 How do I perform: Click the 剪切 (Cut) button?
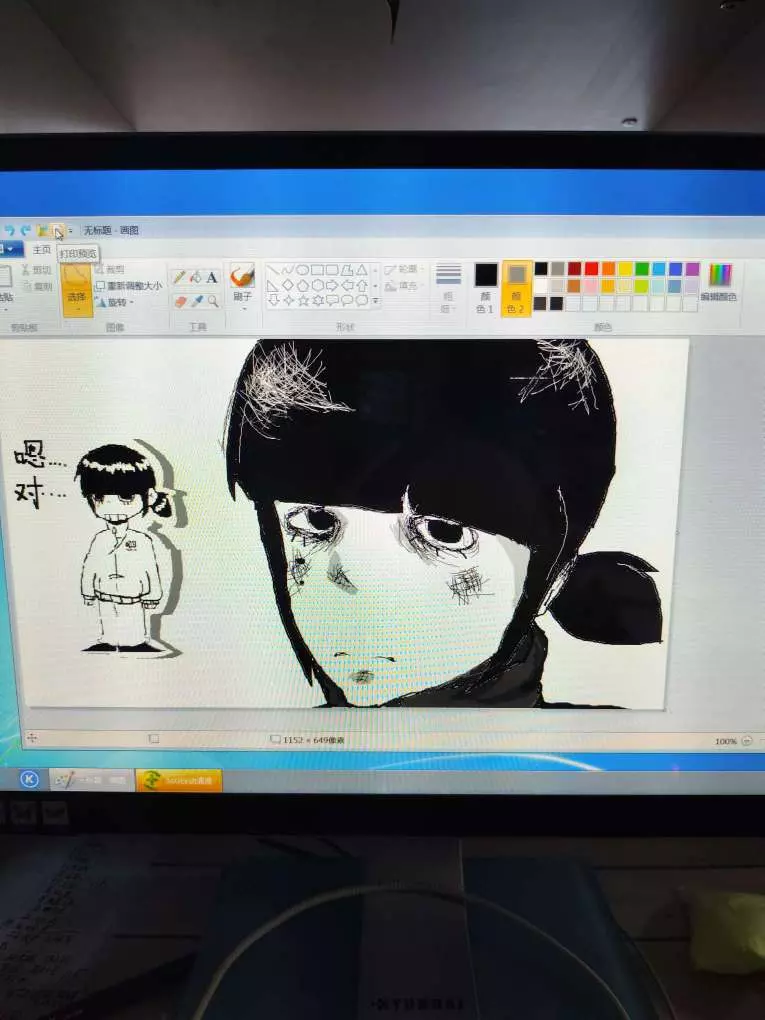click(x=36, y=270)
